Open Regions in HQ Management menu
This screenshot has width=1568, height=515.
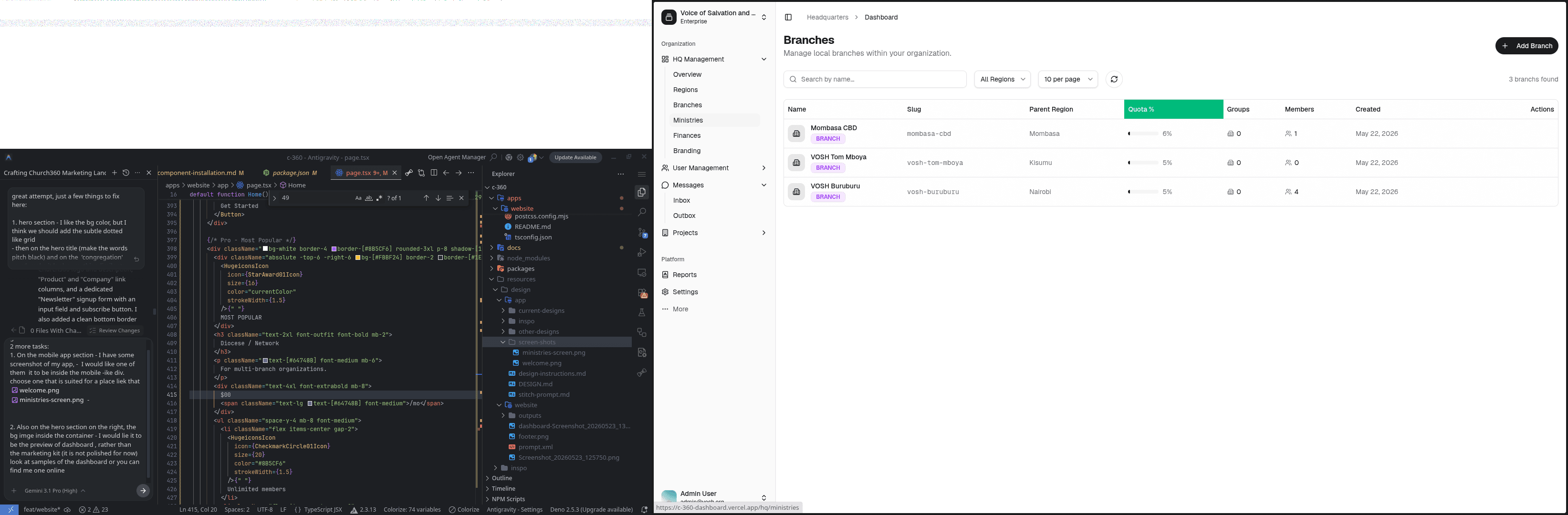pyautogui.click(x=685, y=90)
